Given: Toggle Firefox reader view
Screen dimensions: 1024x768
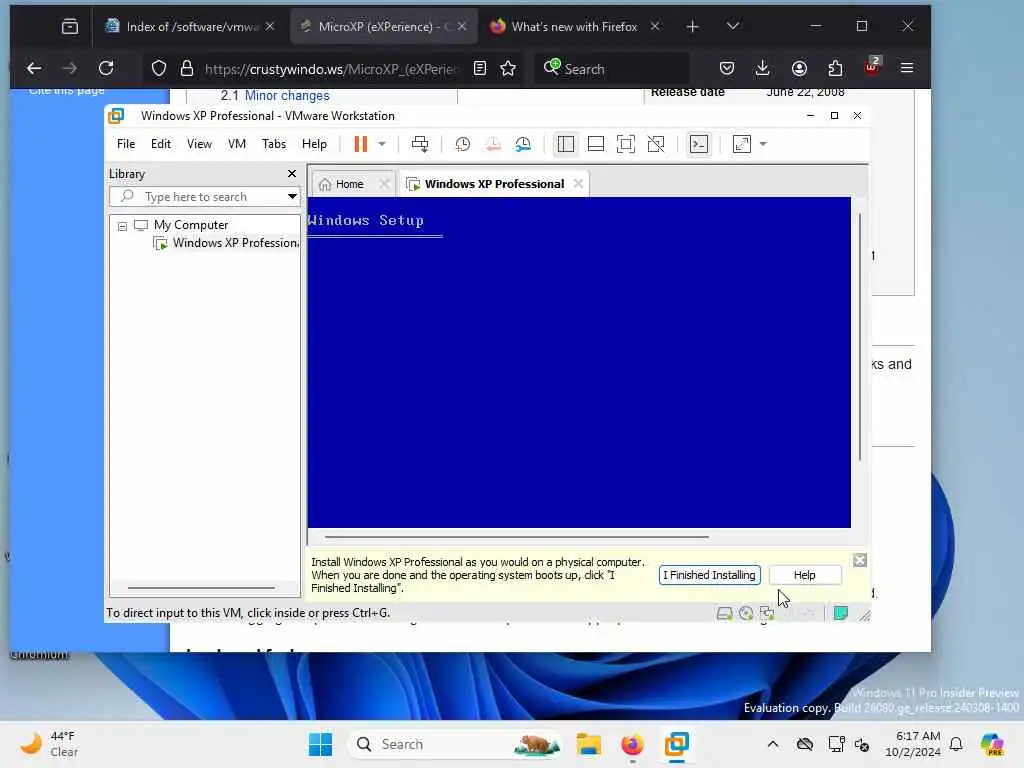Looking at the screenshot, I should point(480,68).
